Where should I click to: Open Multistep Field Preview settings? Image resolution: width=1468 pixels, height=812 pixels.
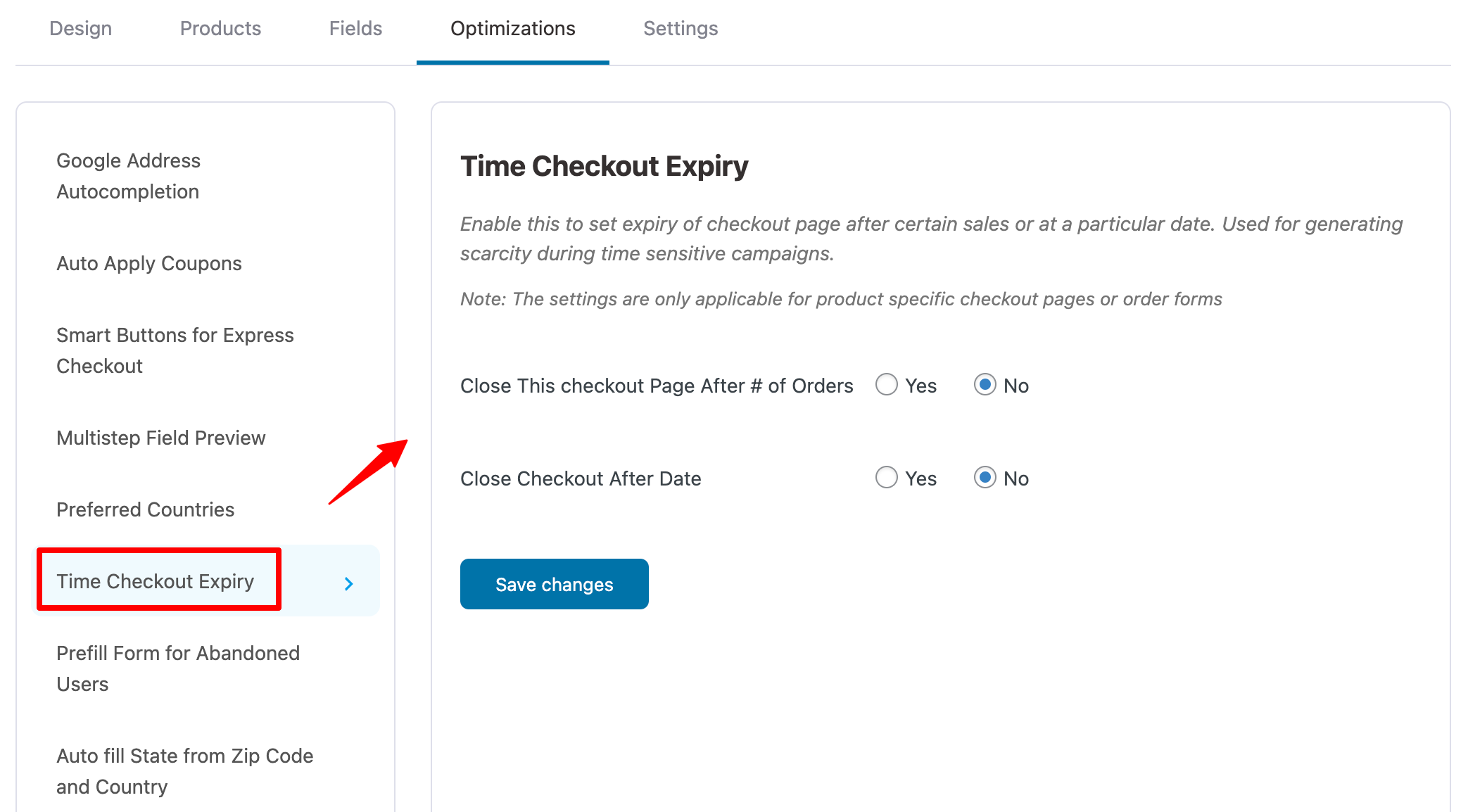point(161,437)
